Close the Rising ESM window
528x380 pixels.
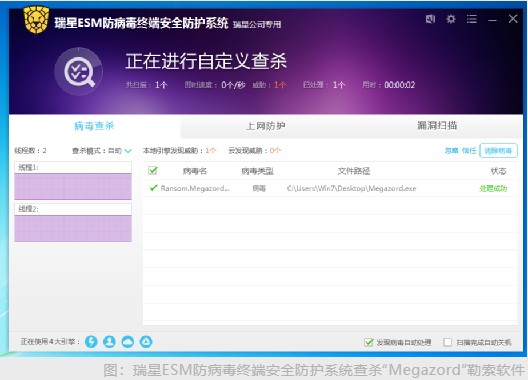[513, 19]
